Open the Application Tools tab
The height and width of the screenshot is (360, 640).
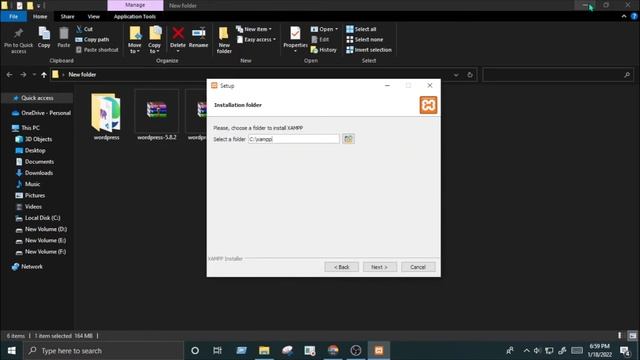(135, 16)
